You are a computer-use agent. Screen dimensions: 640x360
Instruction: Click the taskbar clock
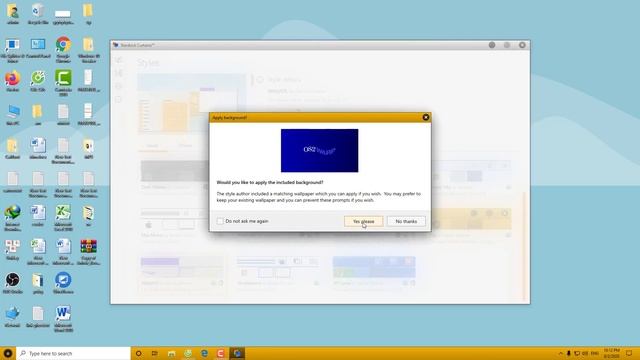click(611, 353)
